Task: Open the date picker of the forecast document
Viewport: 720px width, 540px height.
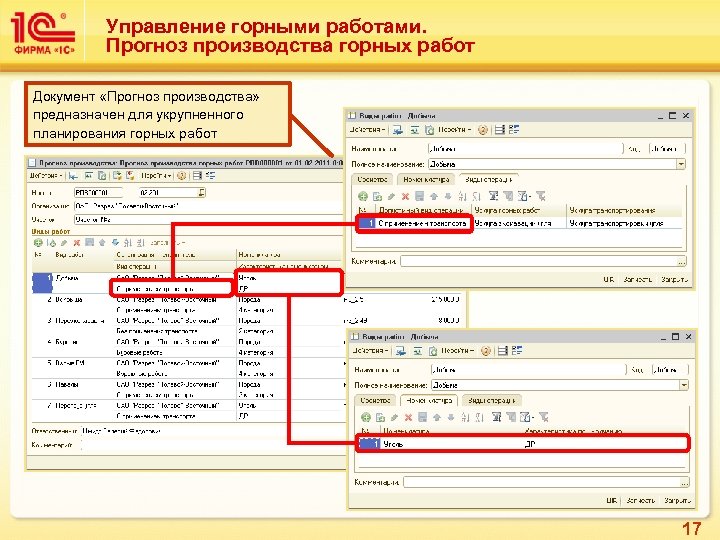Action: pyautogui.click(x=202, y=192)
